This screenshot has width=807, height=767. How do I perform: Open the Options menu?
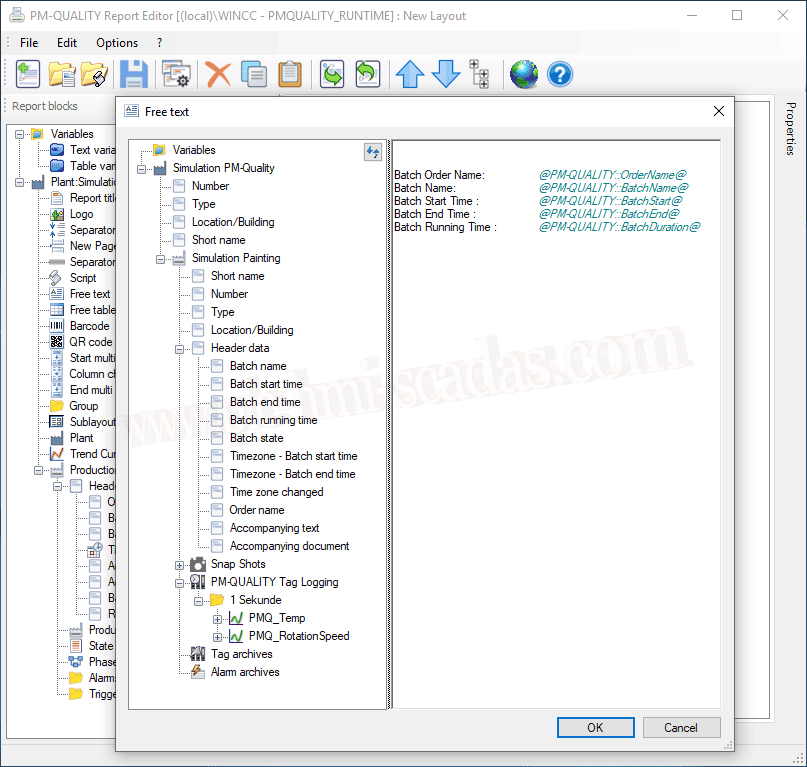pos(117,43)
